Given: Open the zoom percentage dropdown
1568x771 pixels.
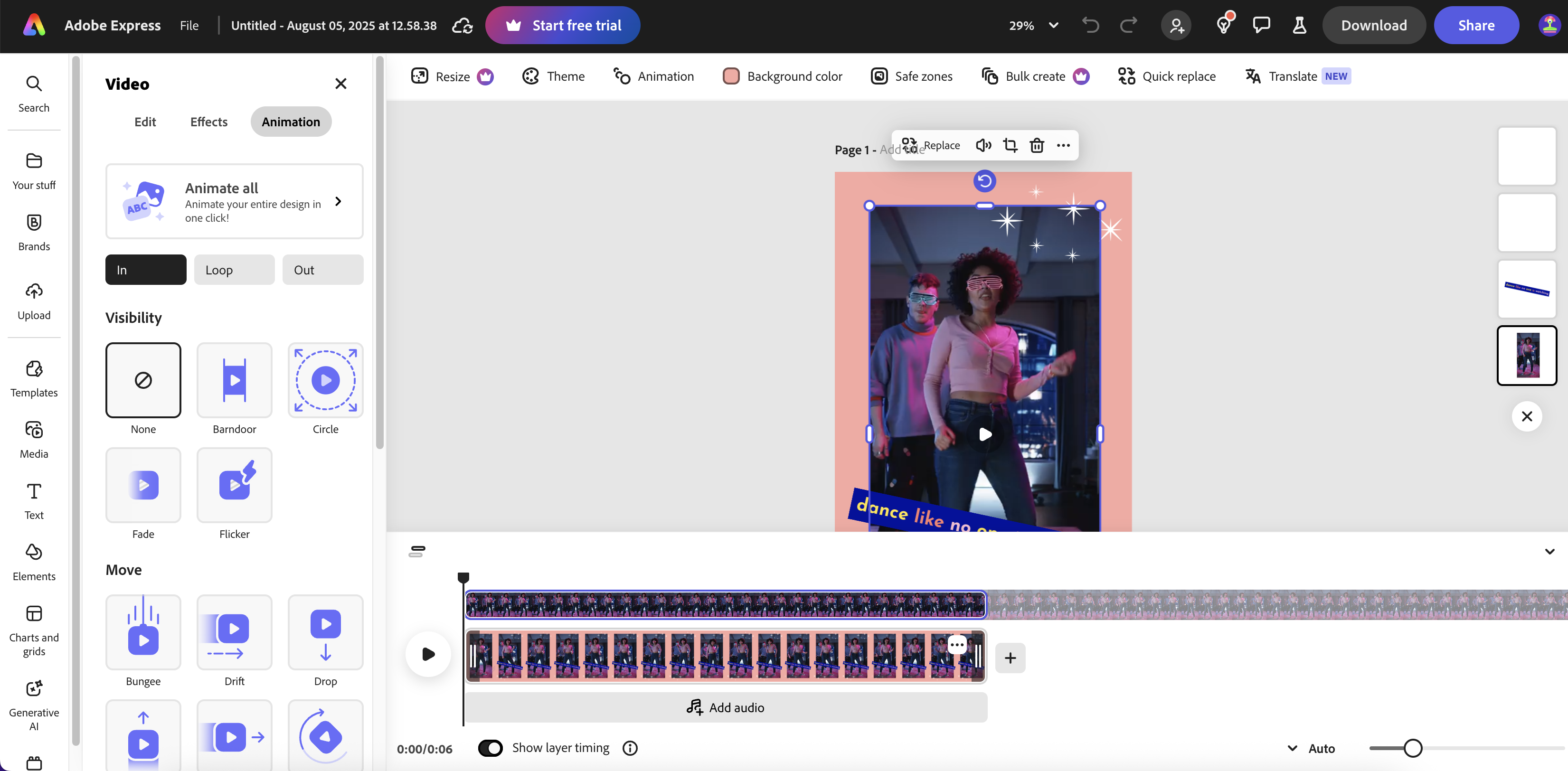Looking at the screenshot, I should coord(1052,26).
